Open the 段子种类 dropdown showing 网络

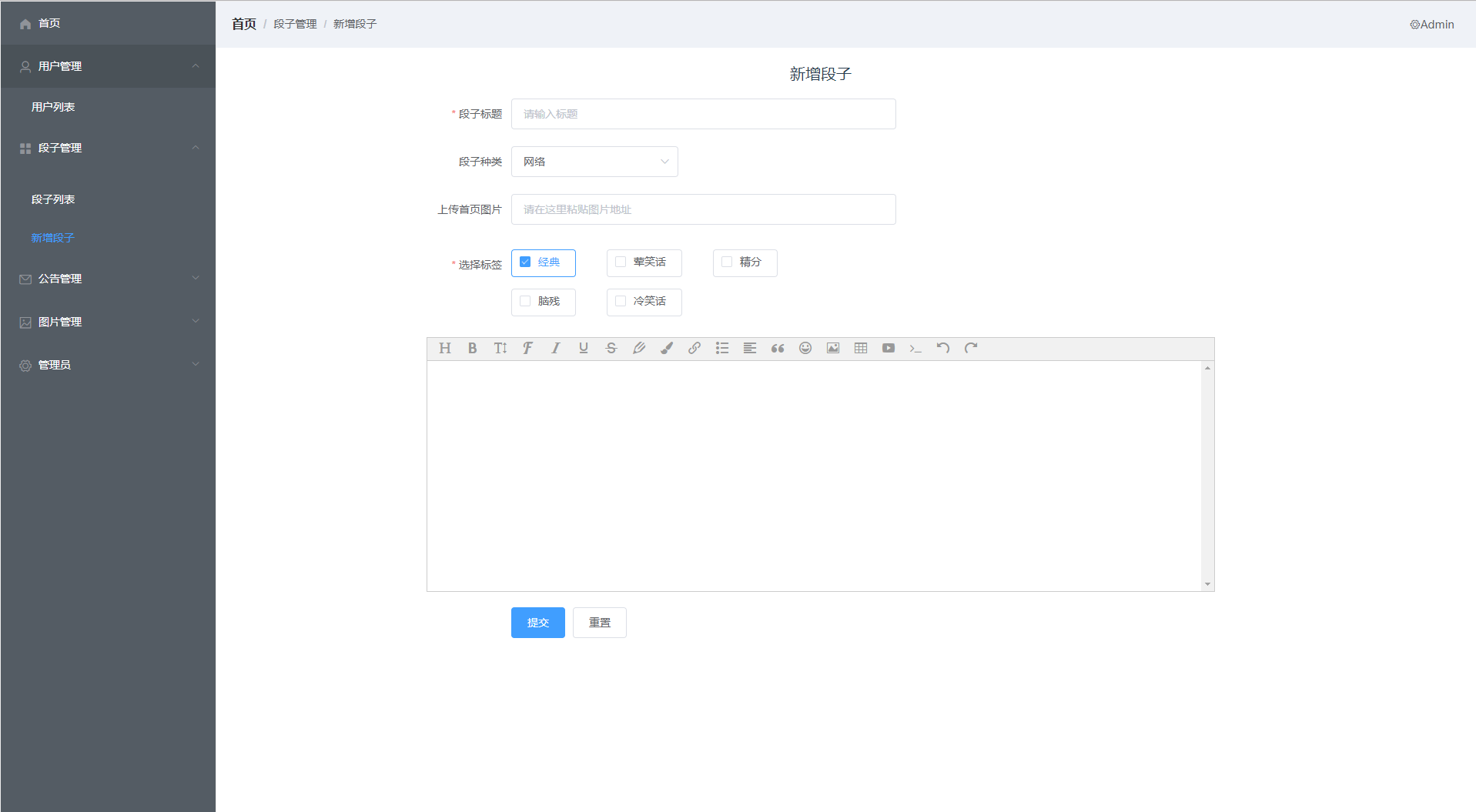[594, 162]
